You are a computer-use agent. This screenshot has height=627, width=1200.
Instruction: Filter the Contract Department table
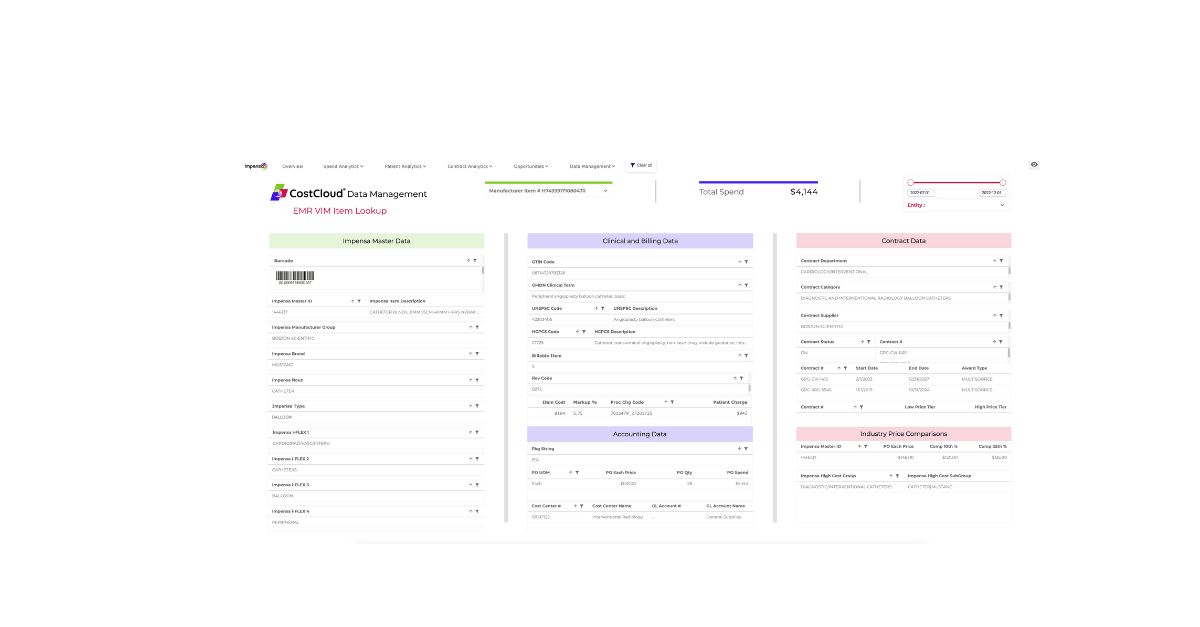(x=1004, y=261)
